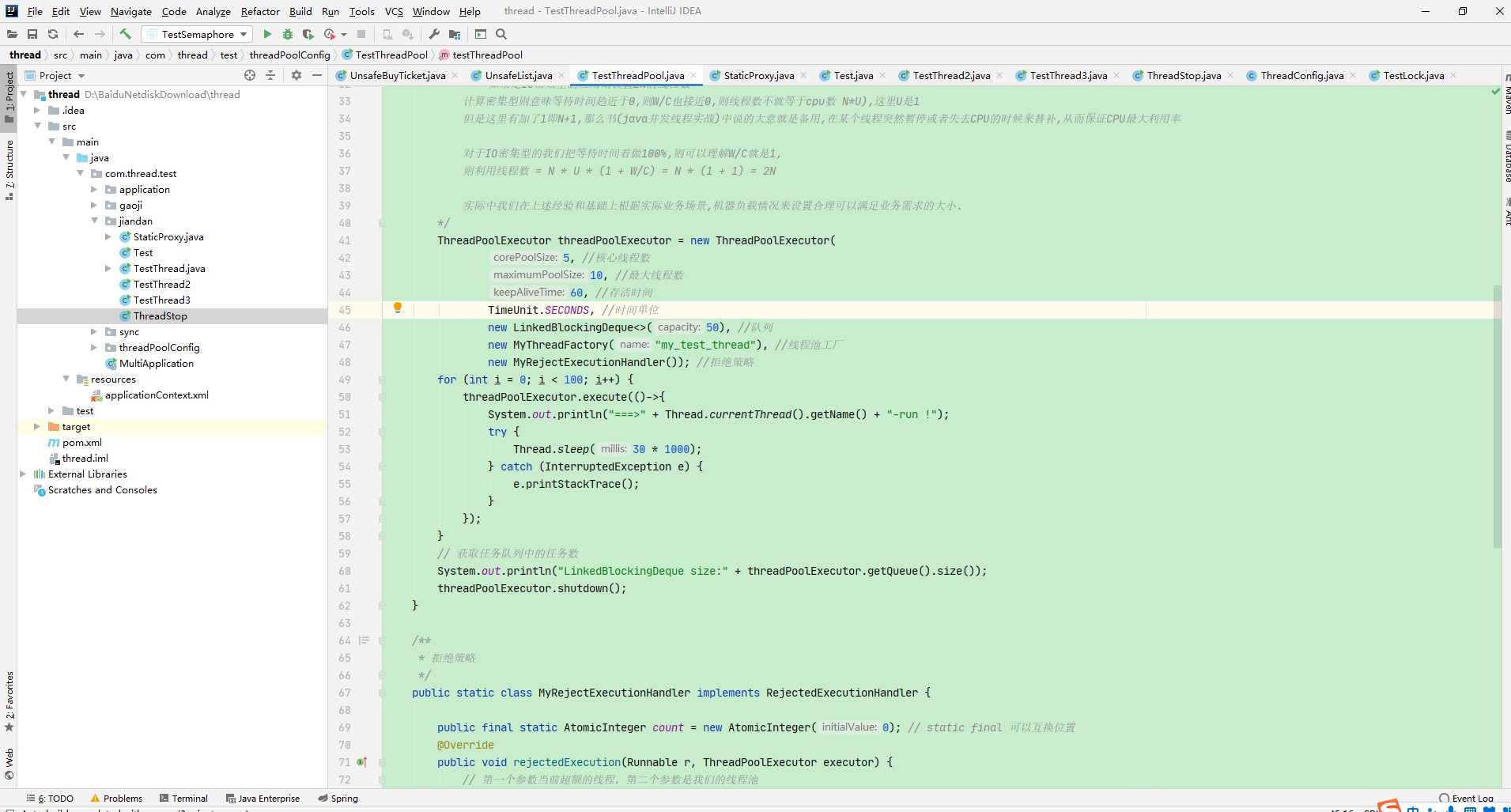1511x812 pixels.
Task: Close the TestThreadPool.java tab
Action: [693, 75]
